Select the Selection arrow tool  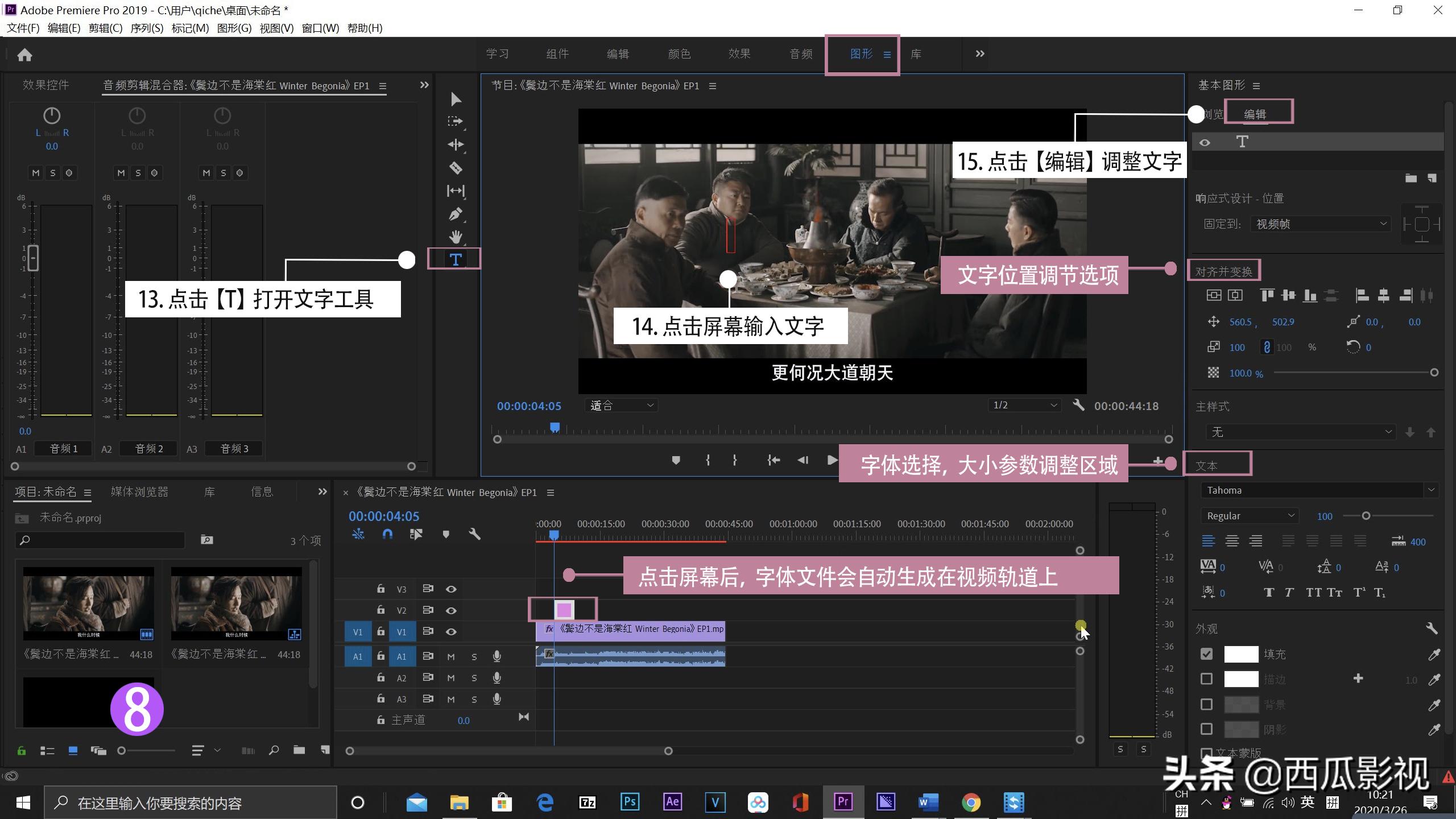(456, 99)
